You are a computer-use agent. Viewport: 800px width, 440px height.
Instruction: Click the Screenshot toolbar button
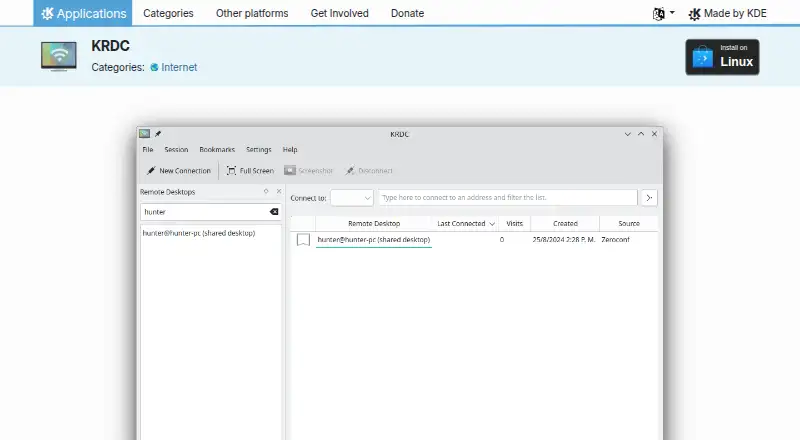coord(309,170)
